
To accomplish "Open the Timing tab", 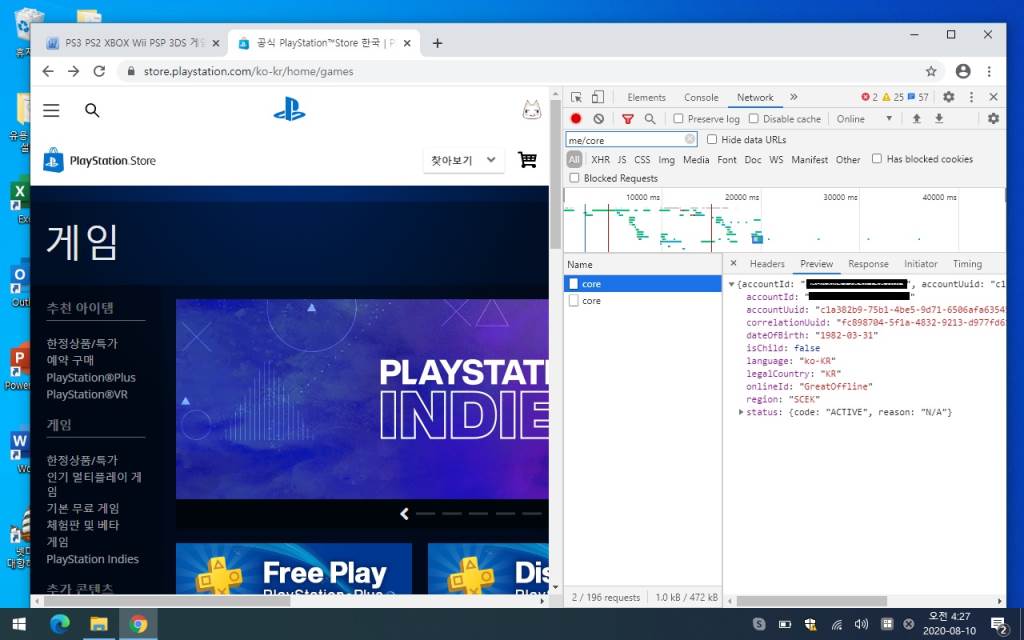I will (967, 264).
